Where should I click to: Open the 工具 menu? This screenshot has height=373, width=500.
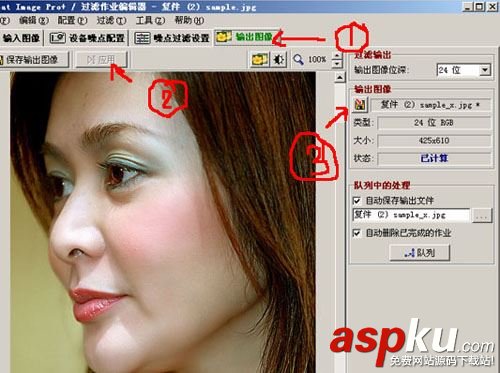pos(150,21)
